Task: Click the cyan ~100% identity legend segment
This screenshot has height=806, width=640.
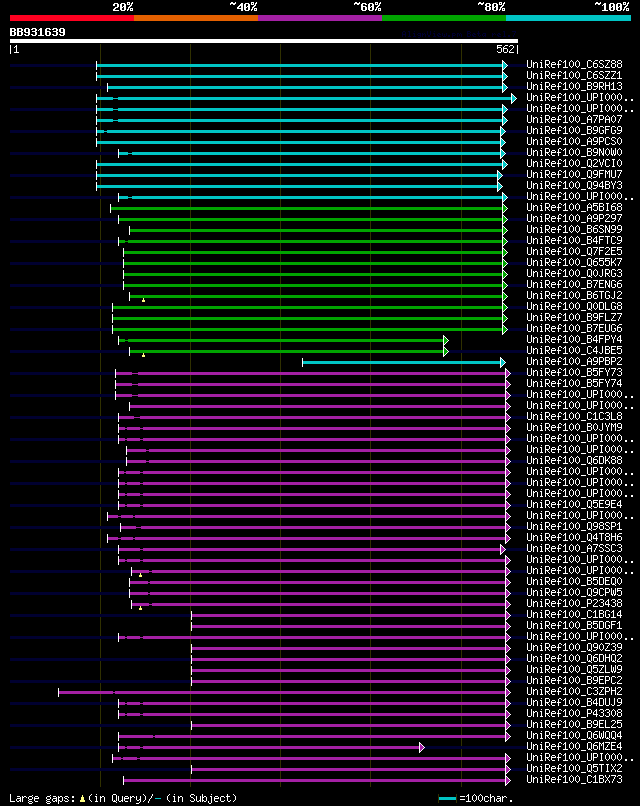Action: (569, 18)
